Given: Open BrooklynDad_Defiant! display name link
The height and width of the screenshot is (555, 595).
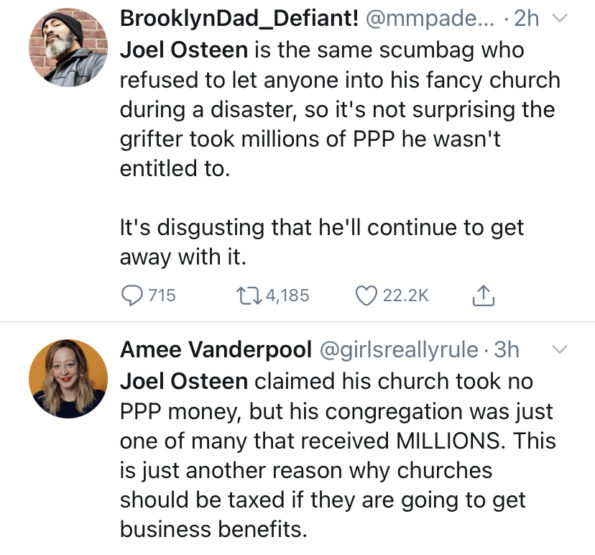Looking at the screenshot, I should tap(239, 18).
